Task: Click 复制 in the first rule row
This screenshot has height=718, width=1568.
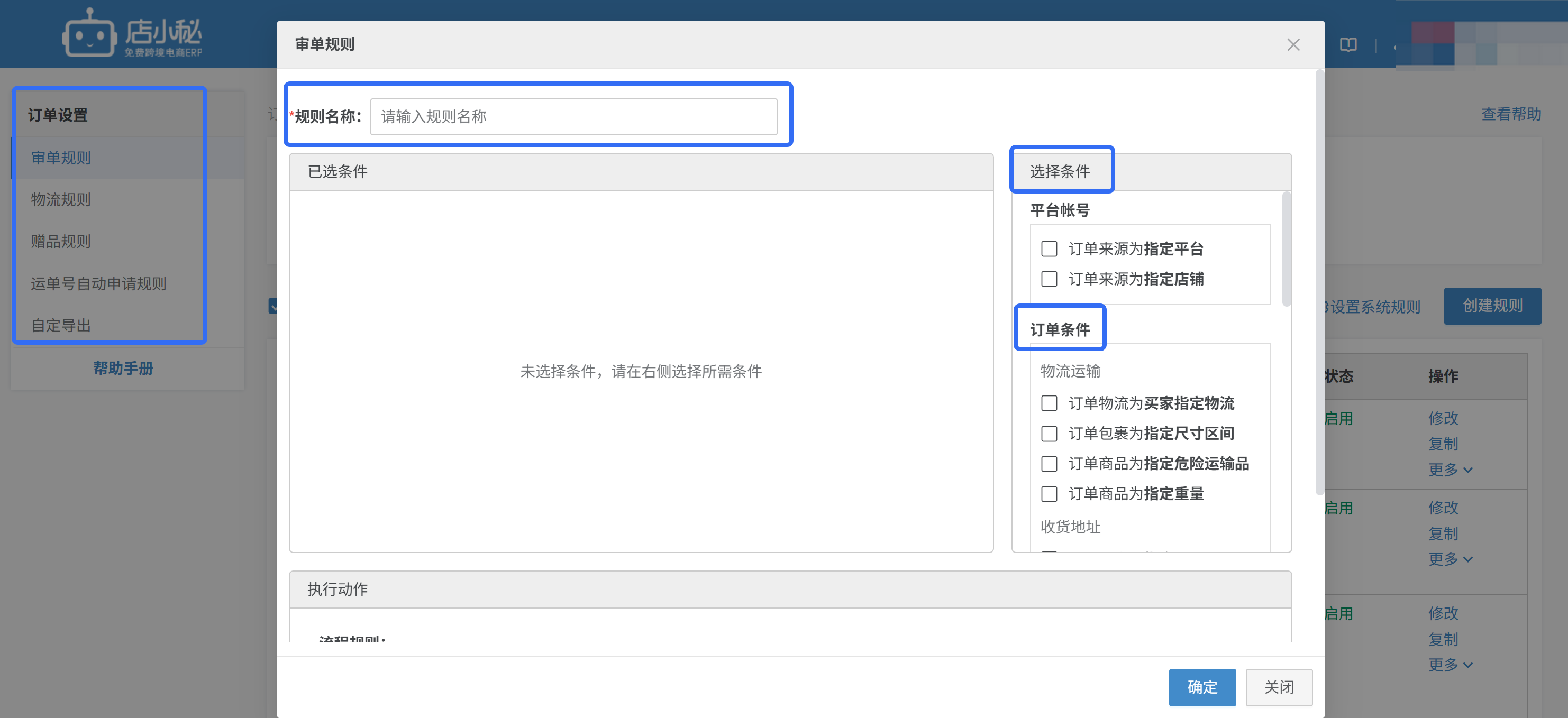Action: (x=1443, y=444)
